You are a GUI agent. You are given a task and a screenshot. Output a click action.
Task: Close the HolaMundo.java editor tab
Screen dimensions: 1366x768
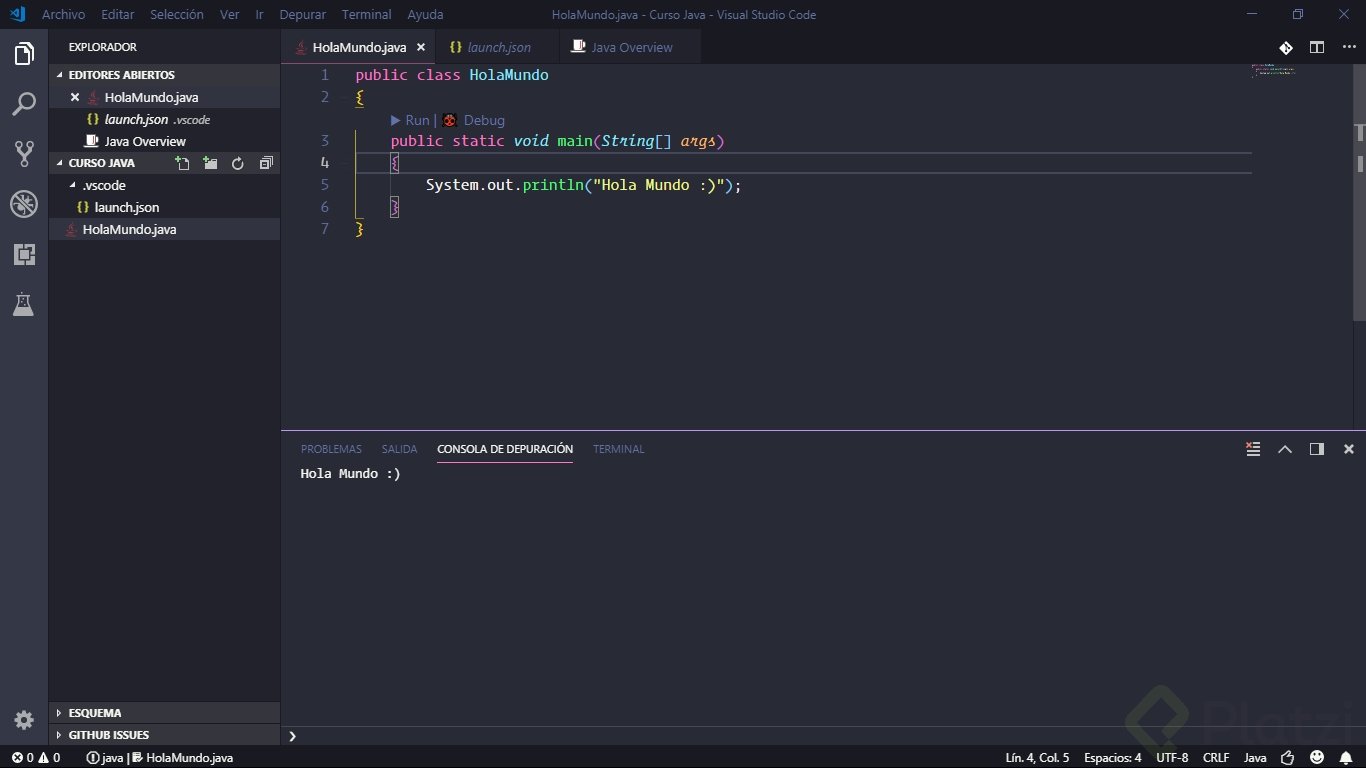point(421,47)
